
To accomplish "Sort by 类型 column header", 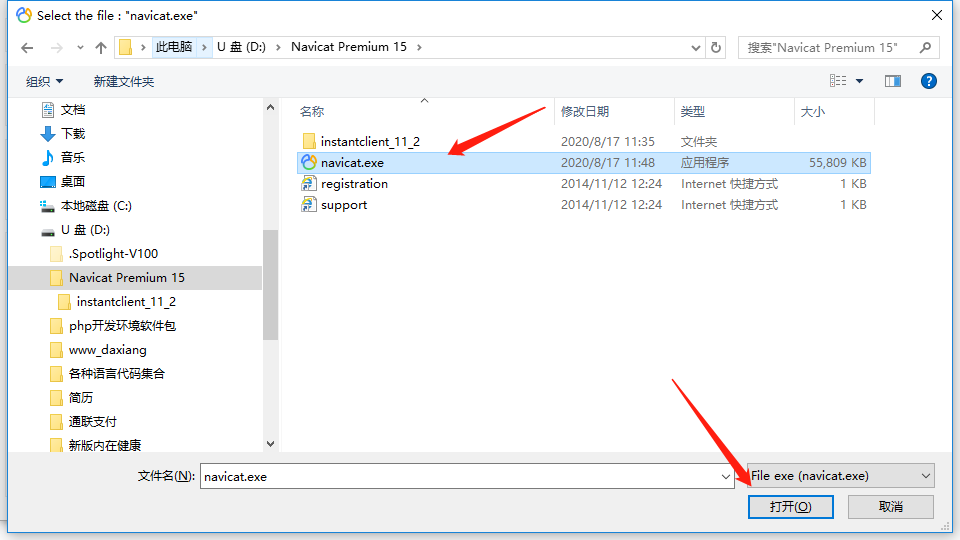I will tap(693, 111).
